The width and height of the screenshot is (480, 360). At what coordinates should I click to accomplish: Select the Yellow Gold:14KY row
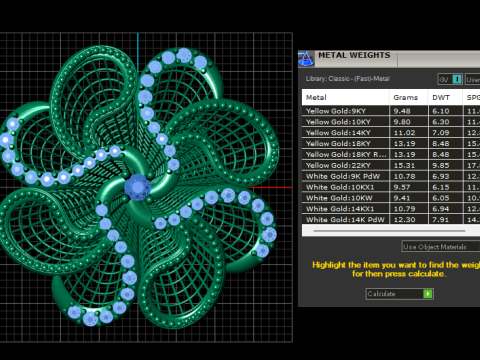click(x=391, y=133)
